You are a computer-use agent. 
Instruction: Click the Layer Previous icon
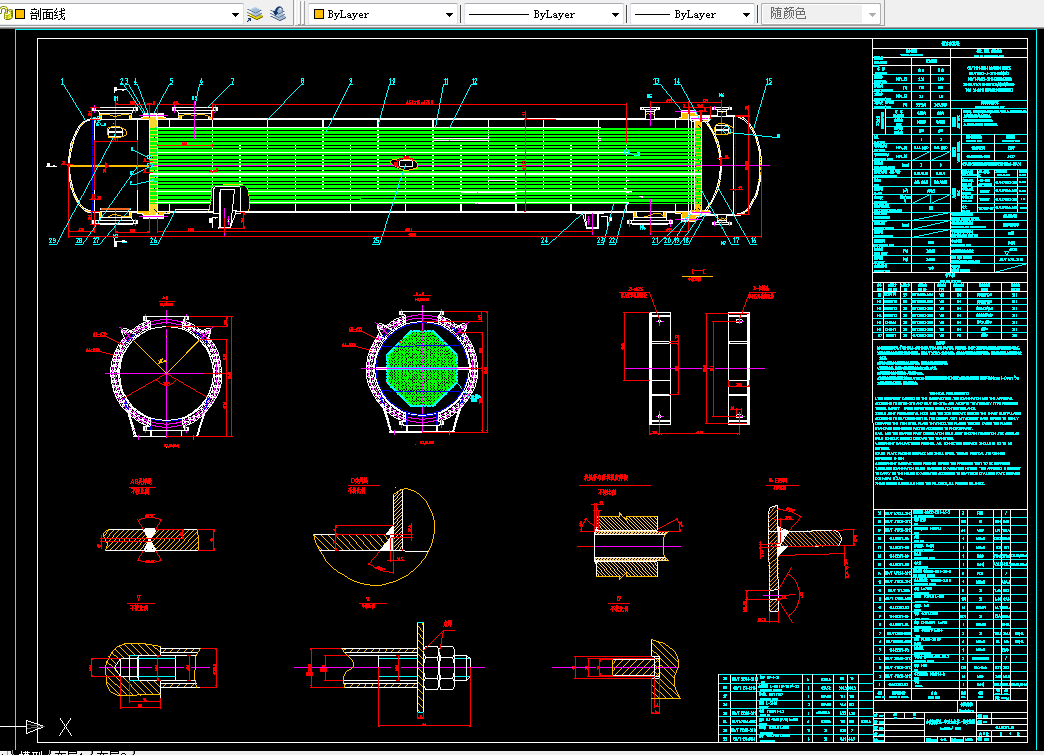(278, 14)
